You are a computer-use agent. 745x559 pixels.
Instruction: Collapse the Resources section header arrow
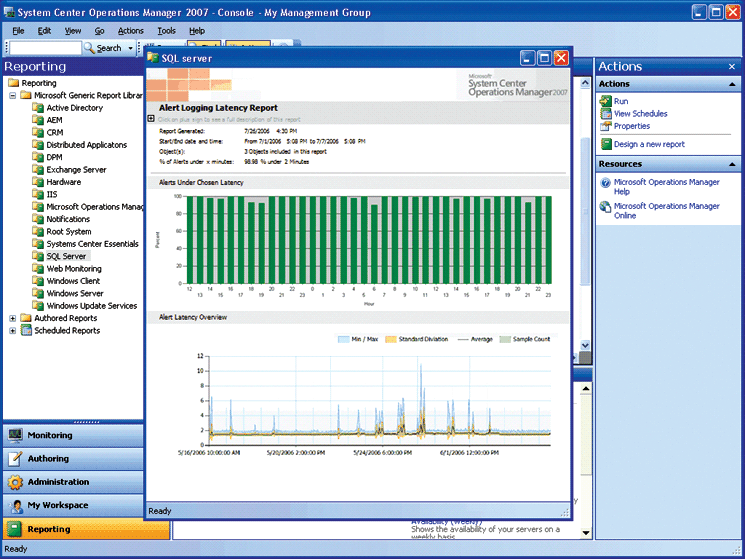click(x=732, y=164)
